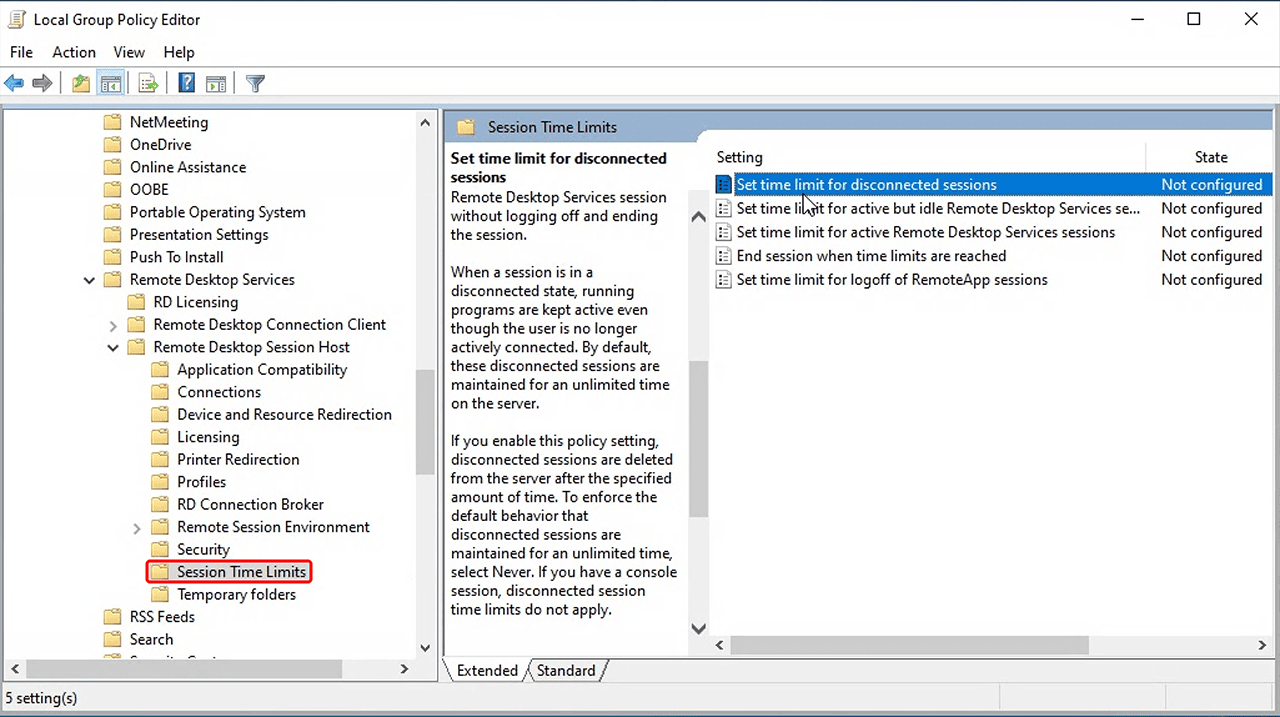Collapse the Remote Desktop Services tree node
The width and height of the screenshot is (1280, 717).
89,279
